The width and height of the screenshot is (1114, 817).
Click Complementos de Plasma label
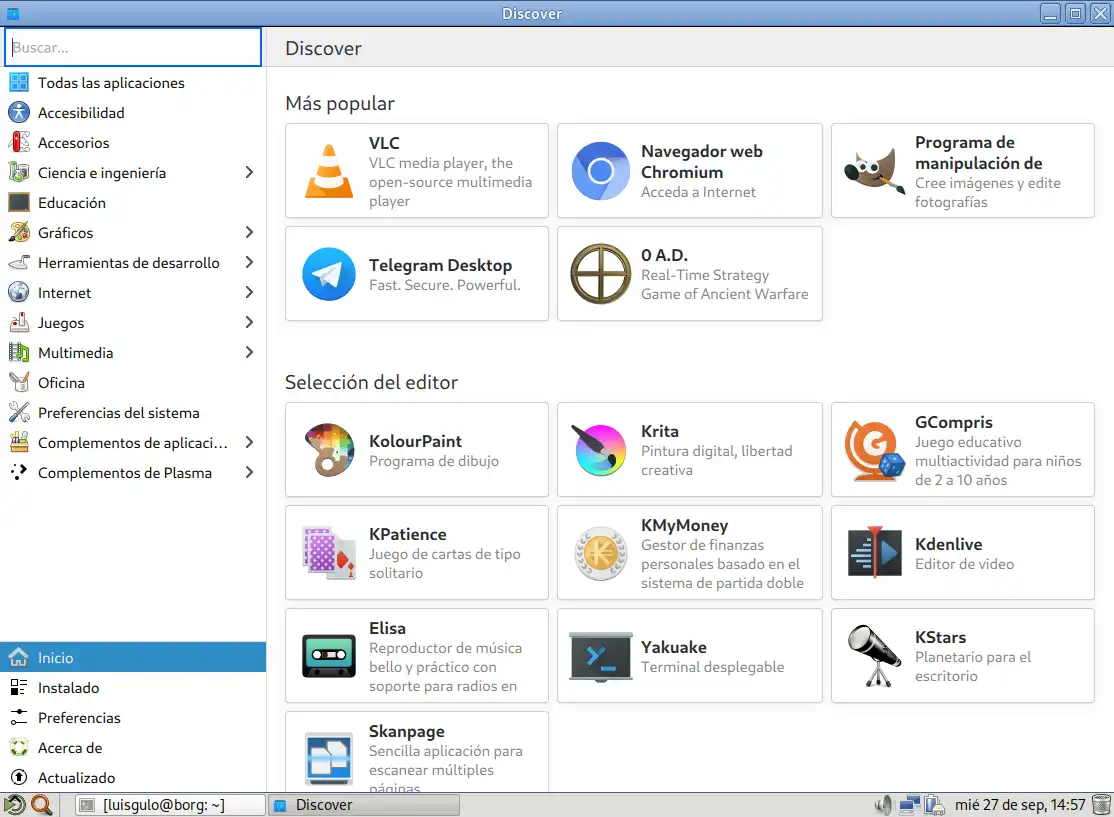[125, 473]
